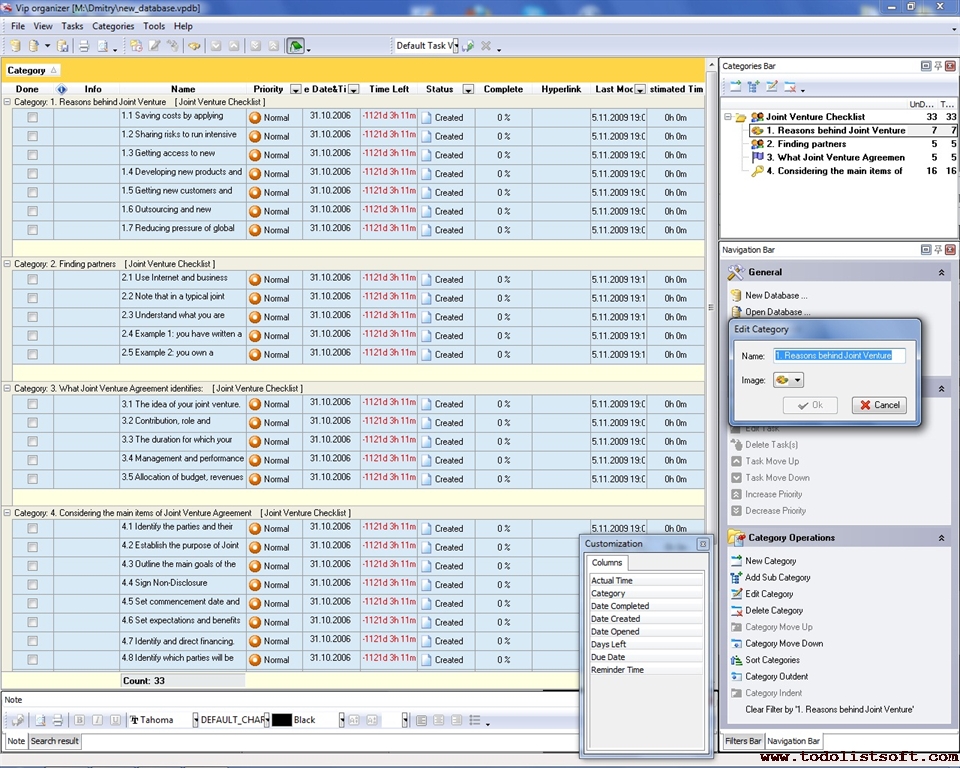Click Clear Filter by '1. Reasons behind Joint Venture'

tap(829, 709)
